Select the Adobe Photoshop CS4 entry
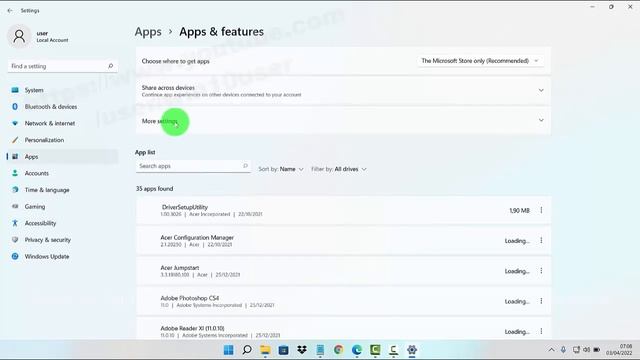Viewport: 640px width, 360px height. 343,301
